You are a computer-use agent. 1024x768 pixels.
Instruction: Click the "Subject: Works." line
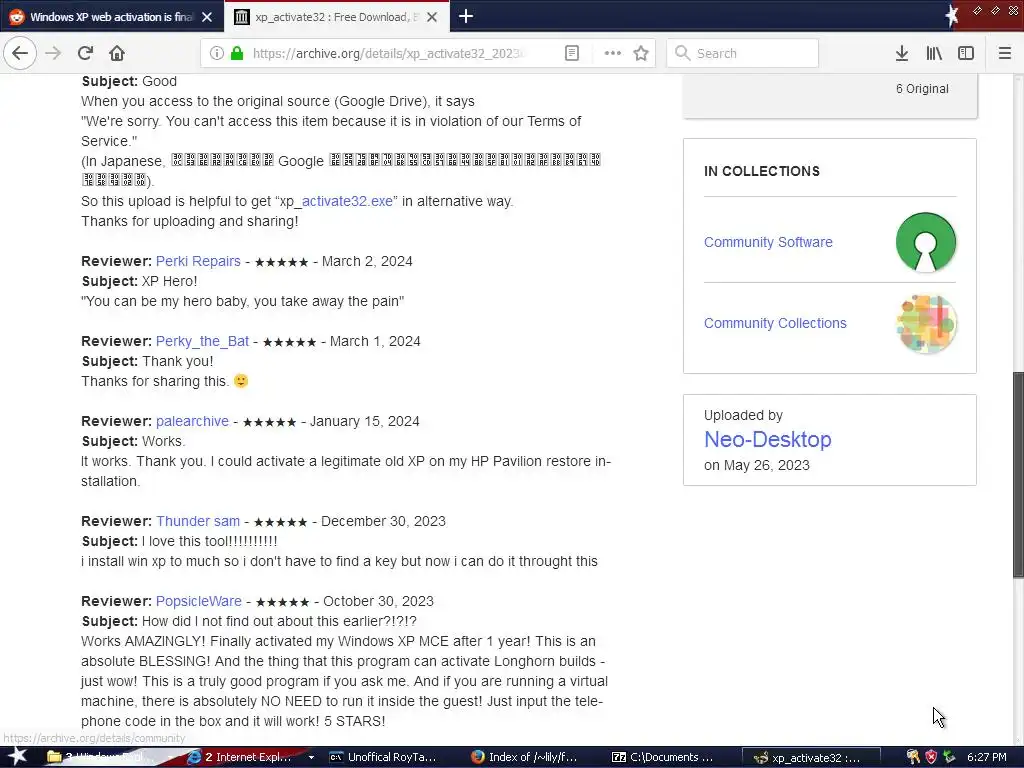click(x=133, y=441)
